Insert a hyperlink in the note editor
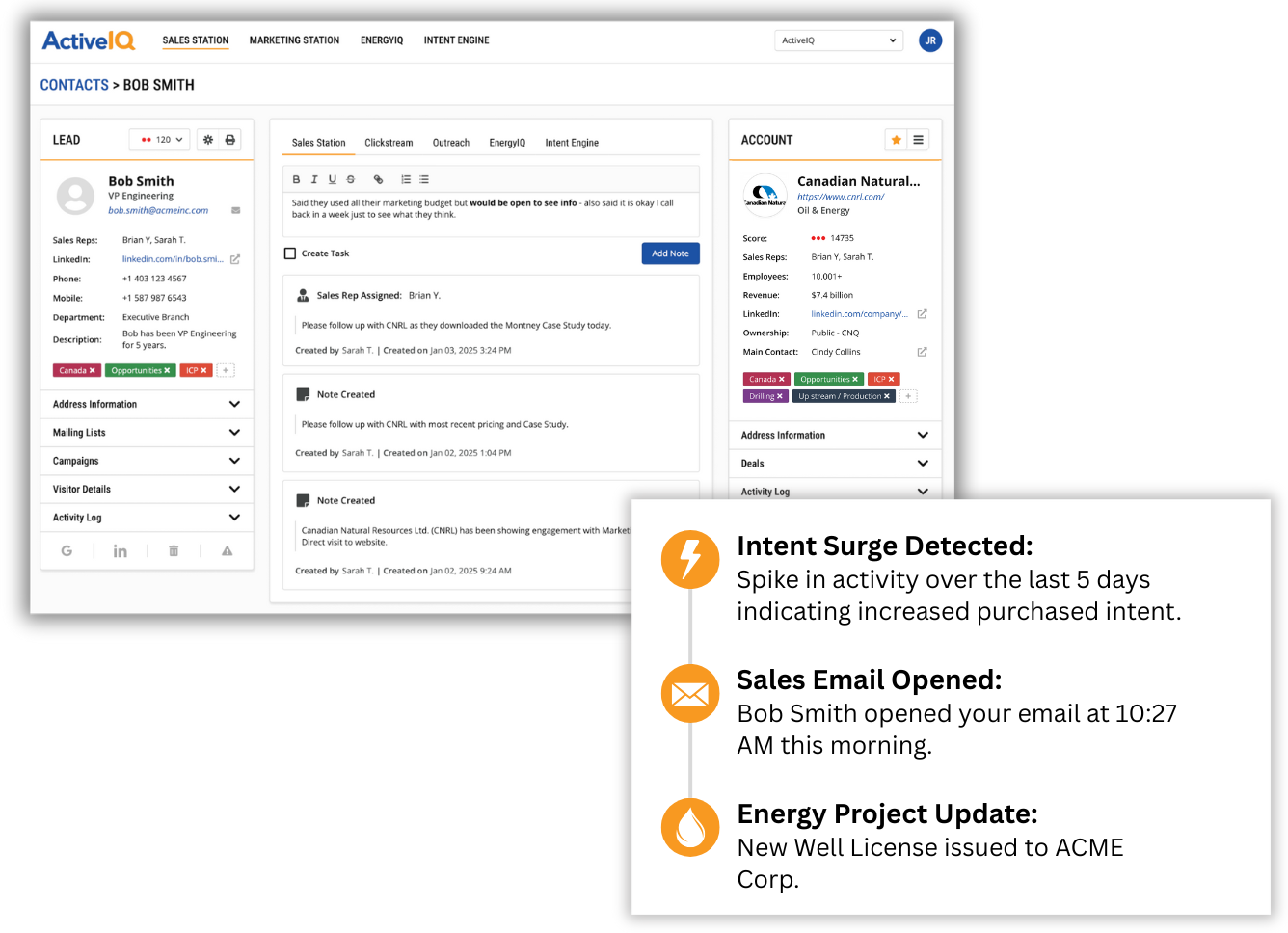1288x933 pixels. (x=378, y=179)
